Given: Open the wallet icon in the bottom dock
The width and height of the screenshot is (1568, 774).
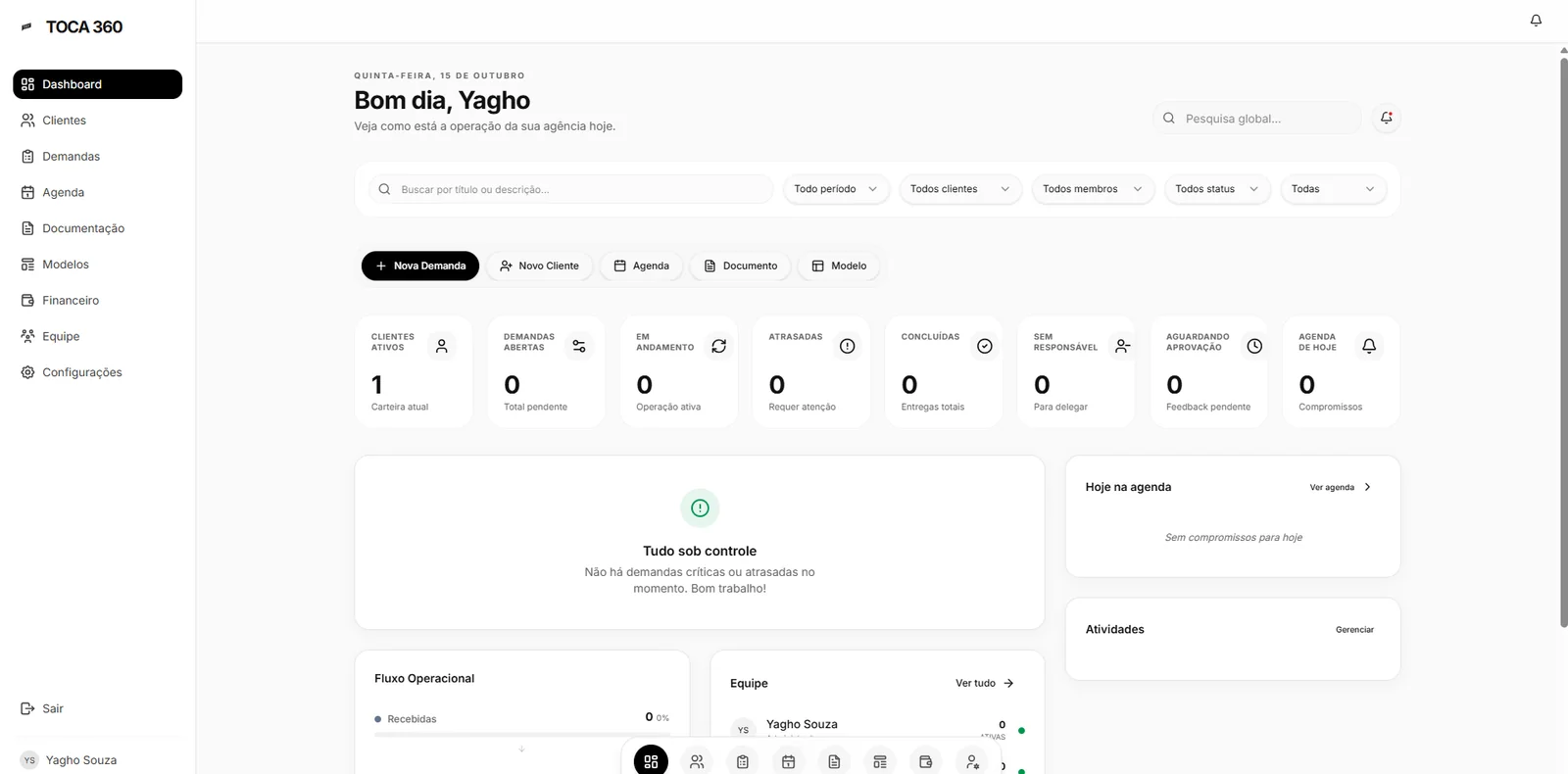Looking at the screenshot, I should (x=926, y=761).
